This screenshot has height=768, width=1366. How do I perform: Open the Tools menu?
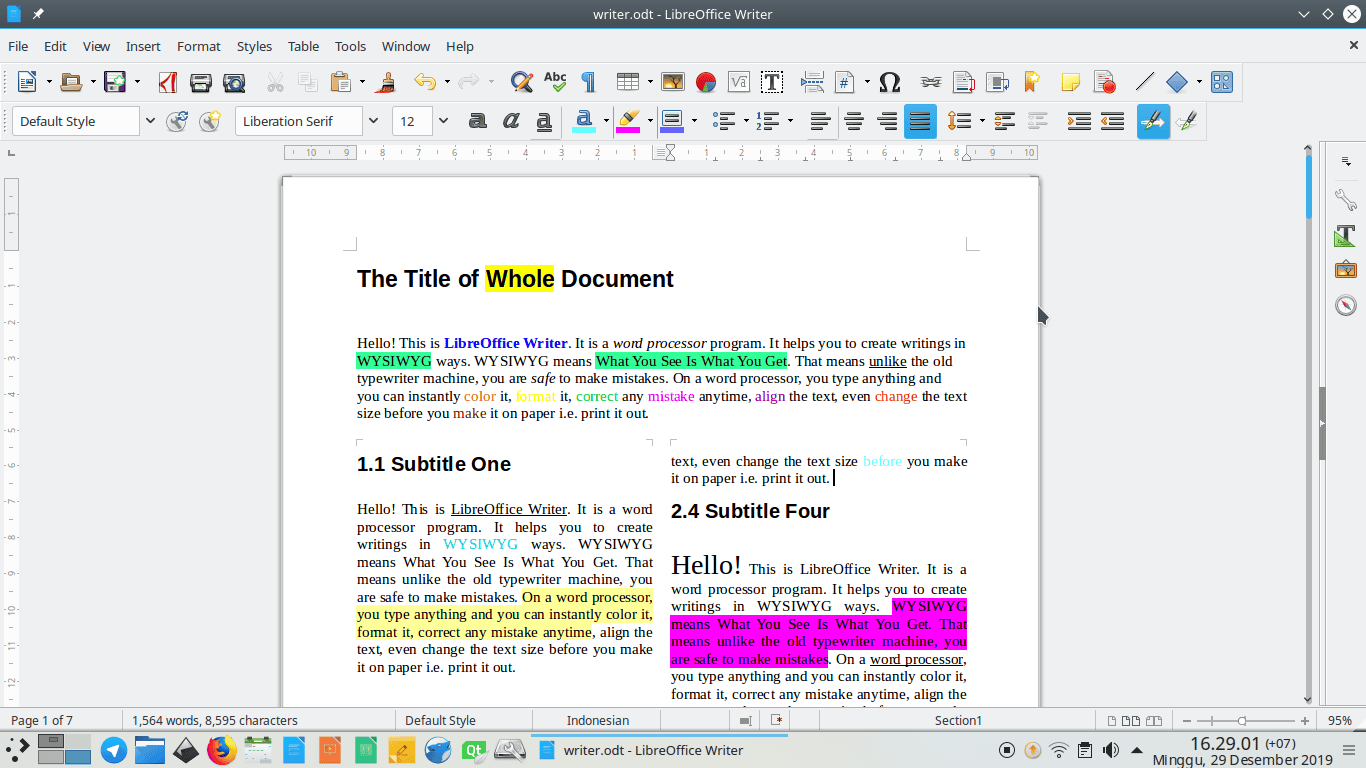pos(350,46)
